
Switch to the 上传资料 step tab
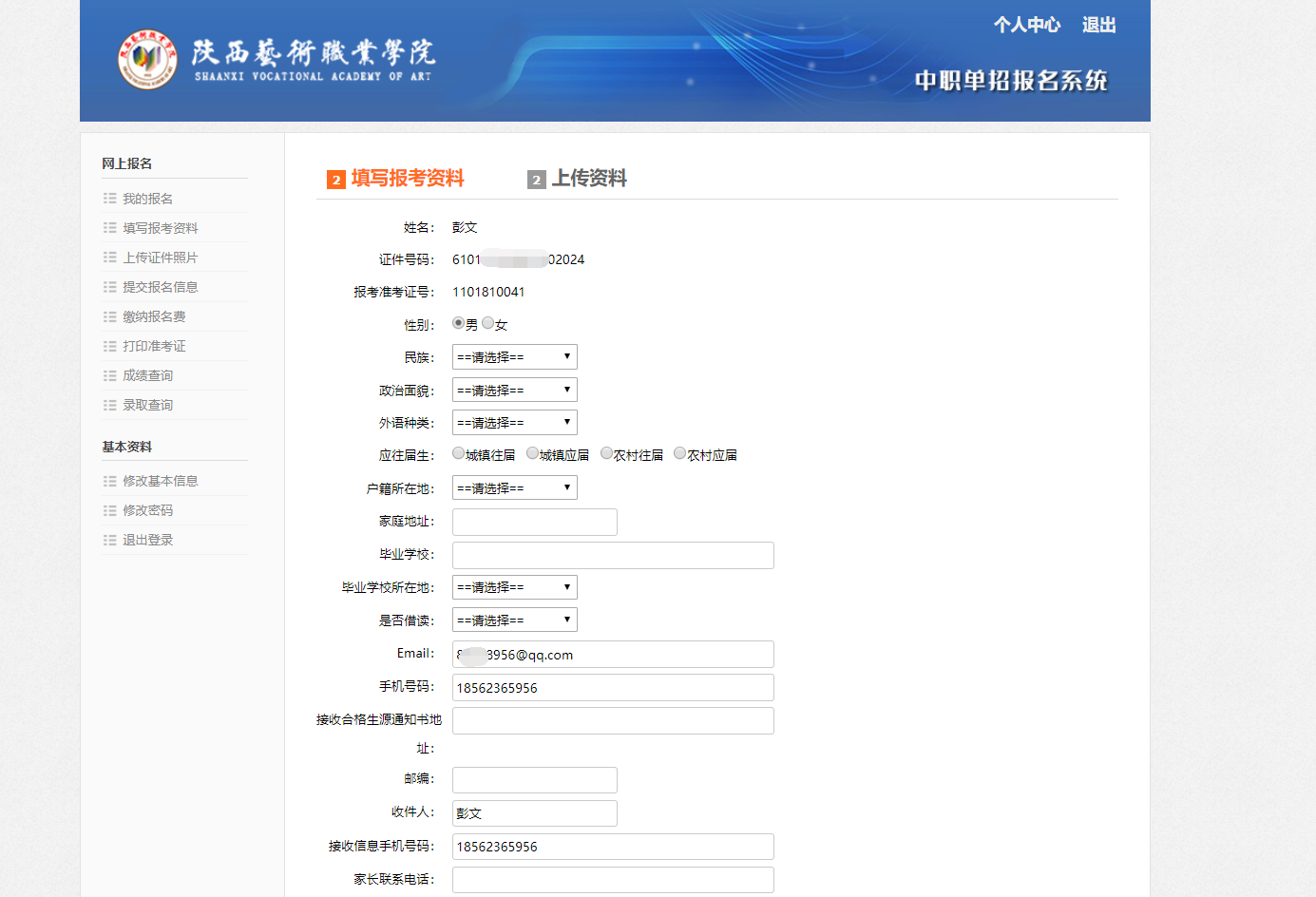(x=578, y=179)
